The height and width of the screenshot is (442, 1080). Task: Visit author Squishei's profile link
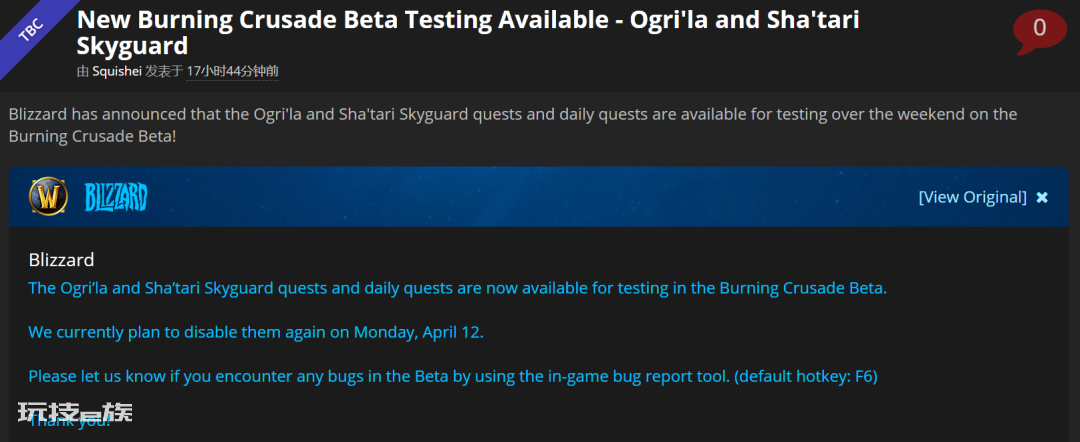[117, 71]
